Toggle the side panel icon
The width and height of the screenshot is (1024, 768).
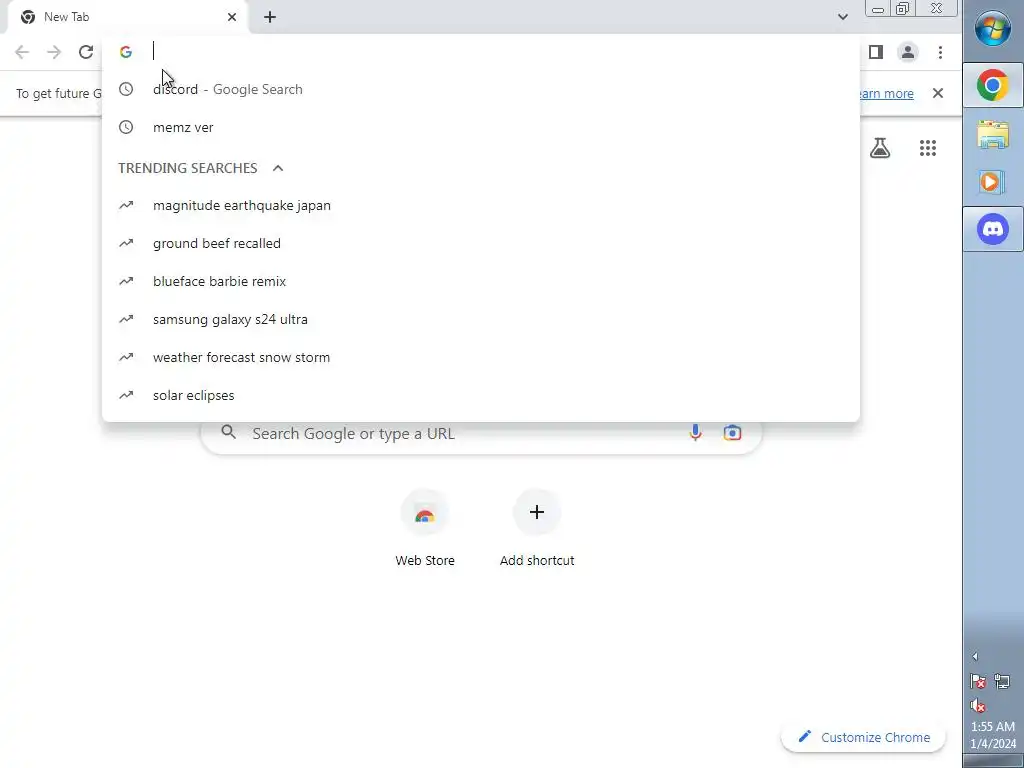point(876,52)
